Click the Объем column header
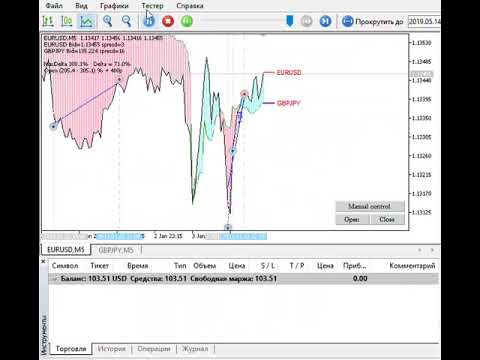 pos(205,266)
